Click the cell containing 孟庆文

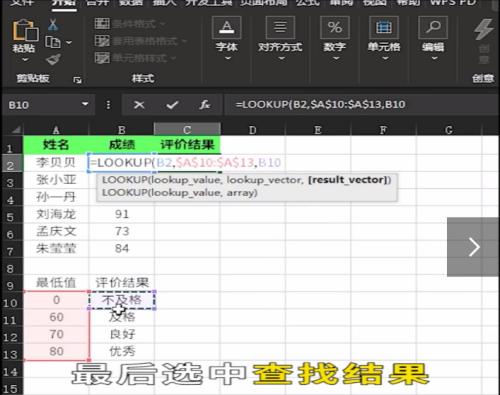tap(56, 231)
